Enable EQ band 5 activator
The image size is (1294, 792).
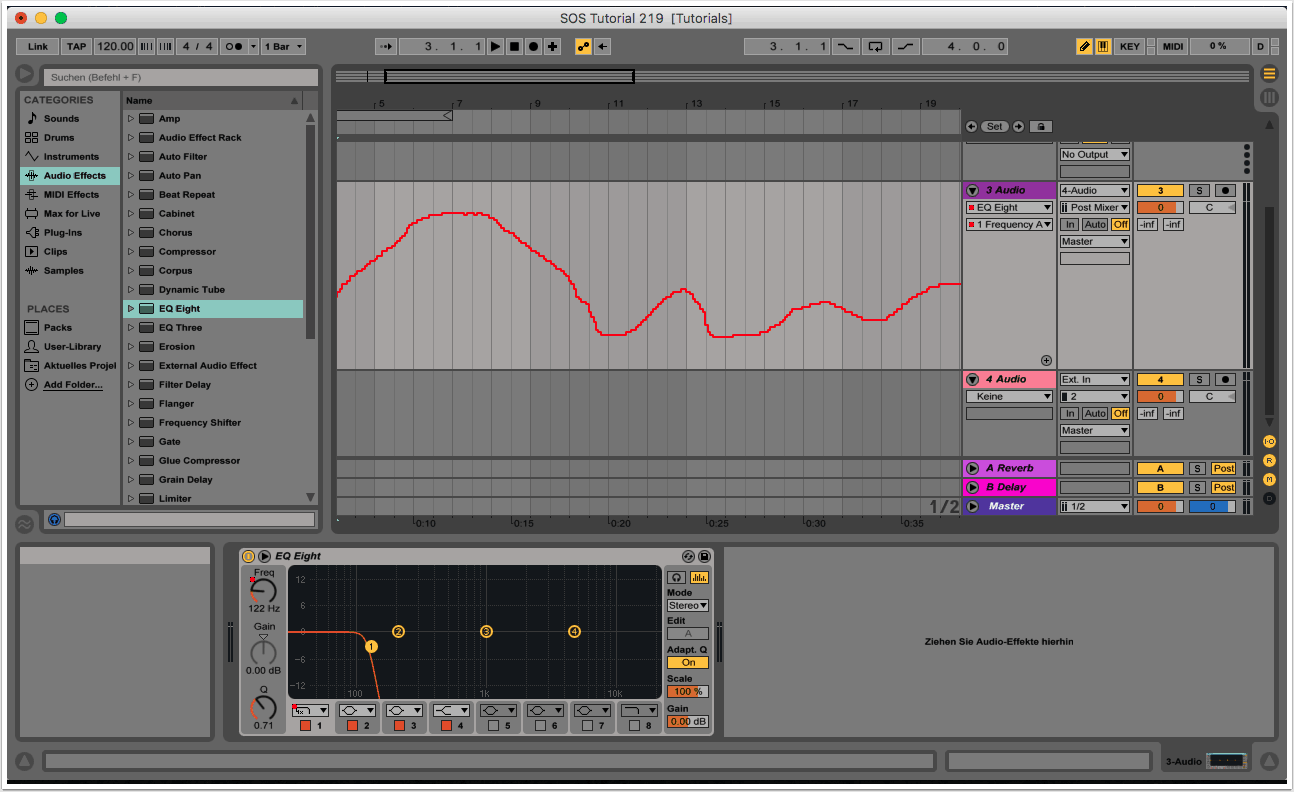tap(493, 725)
